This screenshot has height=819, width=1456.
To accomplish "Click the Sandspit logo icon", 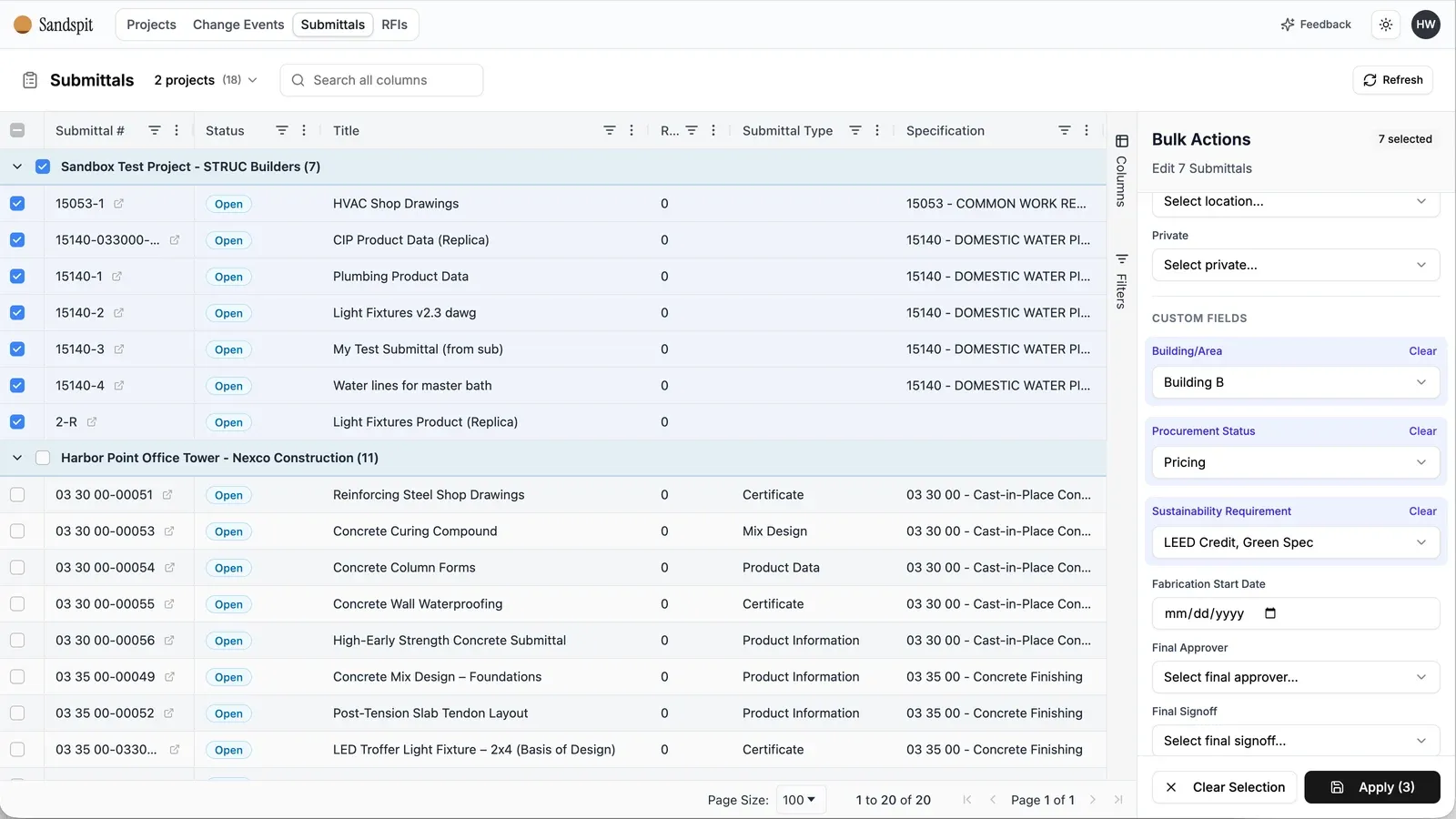I will (x=23, y=25).
